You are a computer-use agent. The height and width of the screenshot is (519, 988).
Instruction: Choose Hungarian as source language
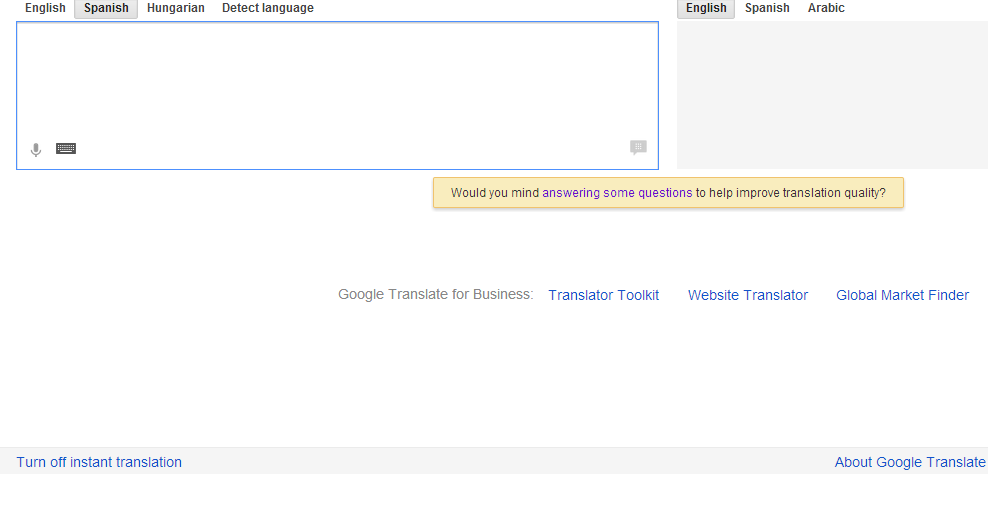tap(175, 8)
